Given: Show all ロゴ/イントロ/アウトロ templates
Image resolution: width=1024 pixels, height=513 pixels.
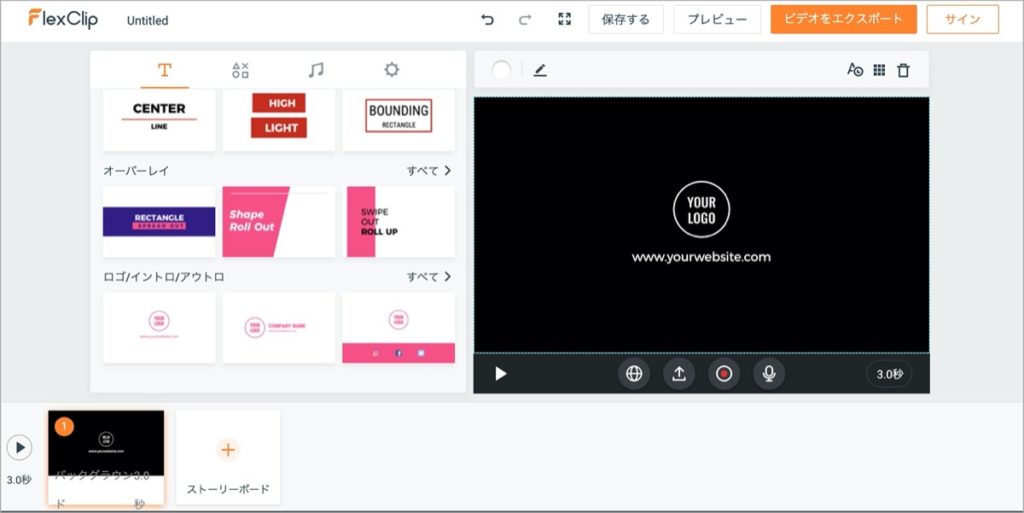Looking at the screenshot, I should pos(429,277).
